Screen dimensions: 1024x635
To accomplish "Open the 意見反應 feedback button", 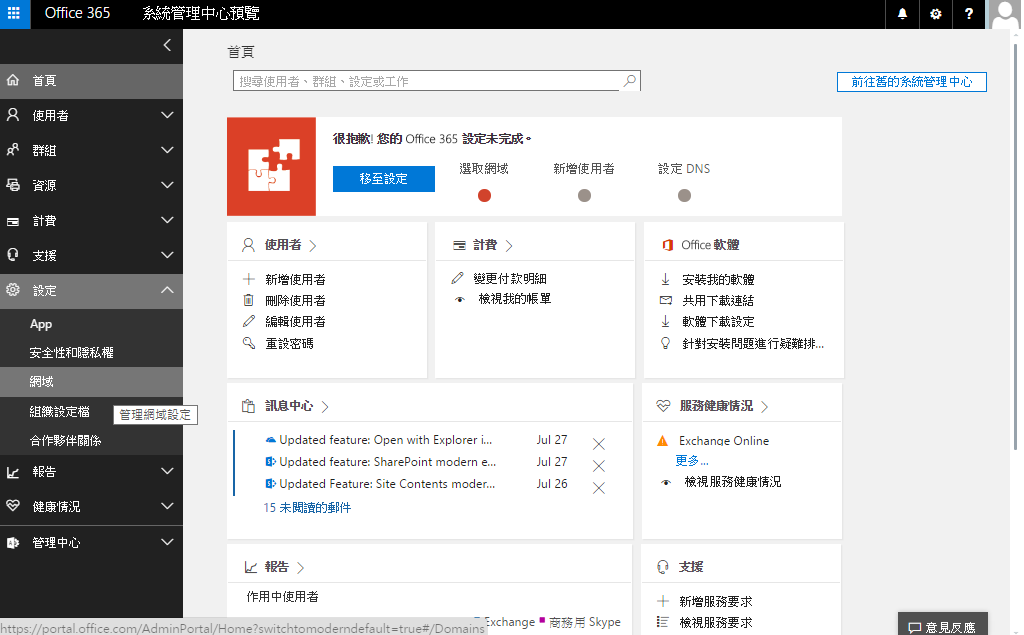I will [x=942, y=626].
